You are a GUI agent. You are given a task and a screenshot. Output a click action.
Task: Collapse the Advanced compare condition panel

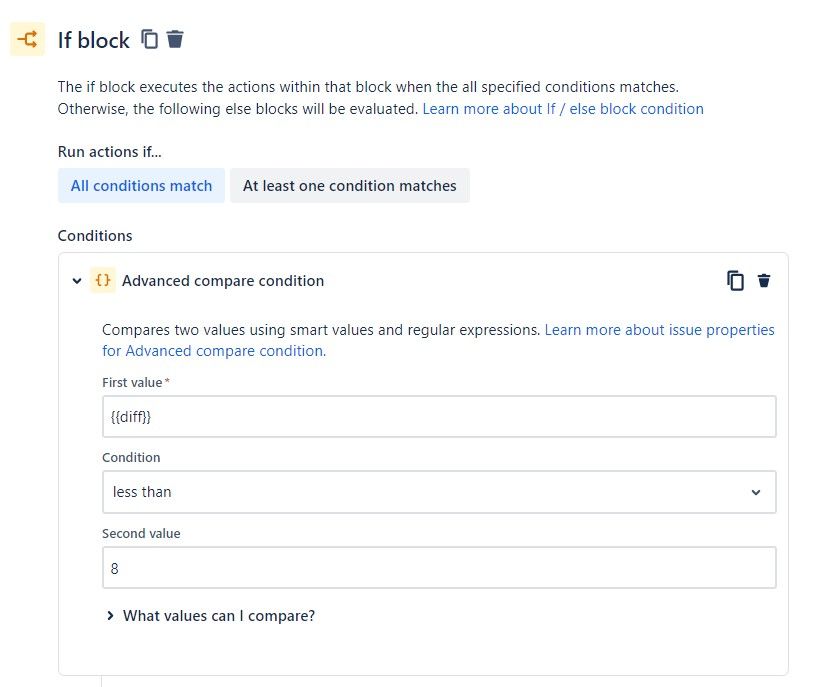pyautogui.click(x=77, y=281)
